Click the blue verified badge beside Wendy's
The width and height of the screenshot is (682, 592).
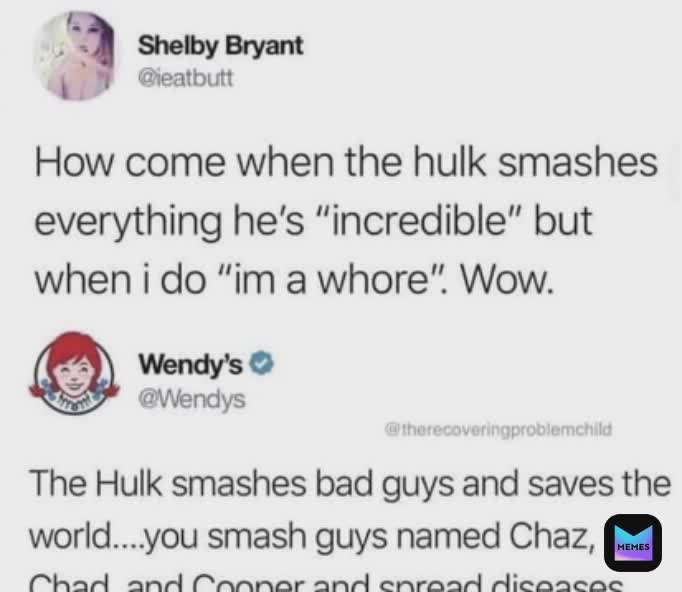tap(261, 363)
